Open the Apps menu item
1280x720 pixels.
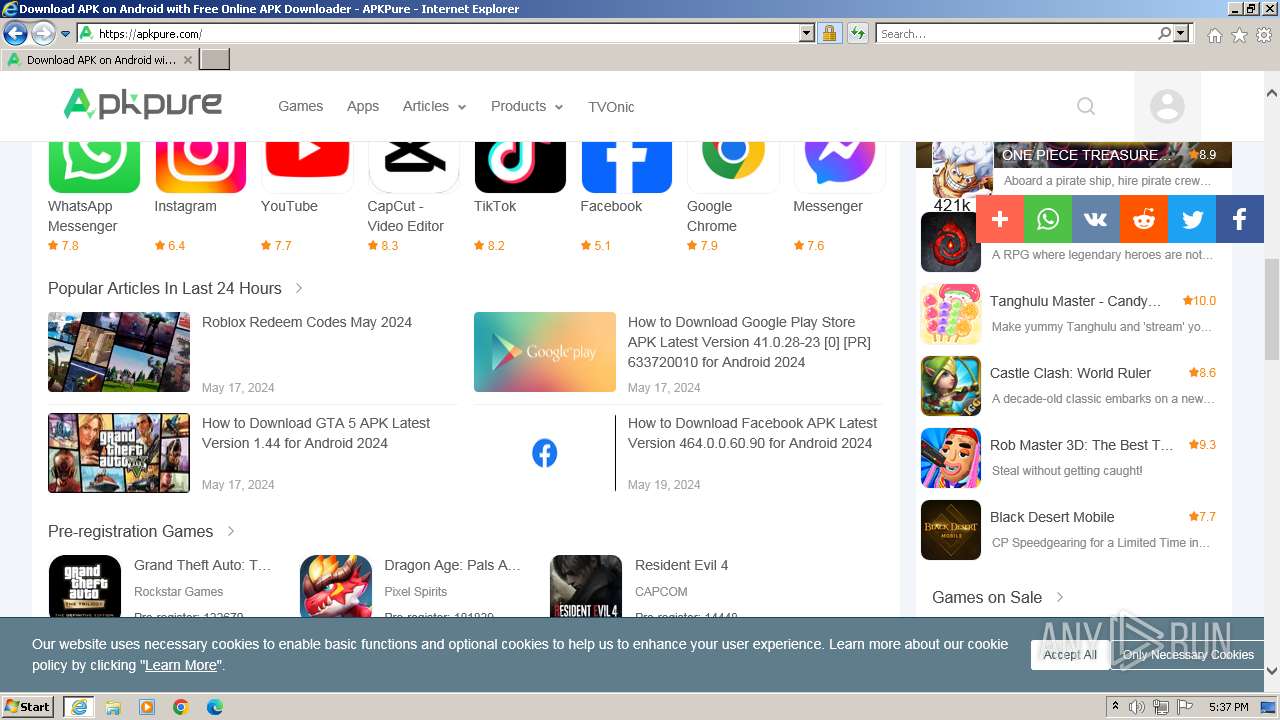click(x=363, y=106)
